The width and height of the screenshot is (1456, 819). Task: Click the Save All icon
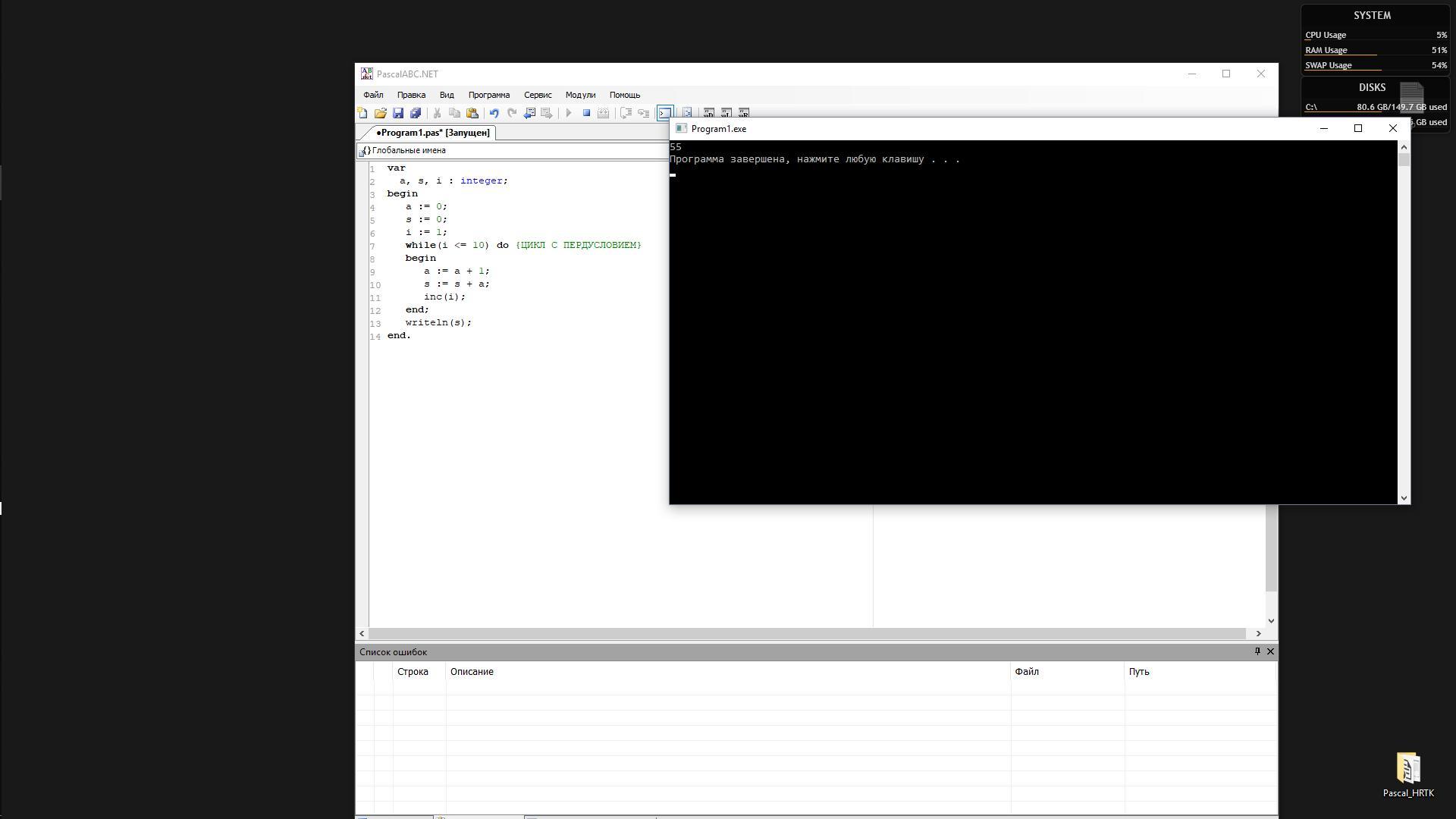(416, 113)
